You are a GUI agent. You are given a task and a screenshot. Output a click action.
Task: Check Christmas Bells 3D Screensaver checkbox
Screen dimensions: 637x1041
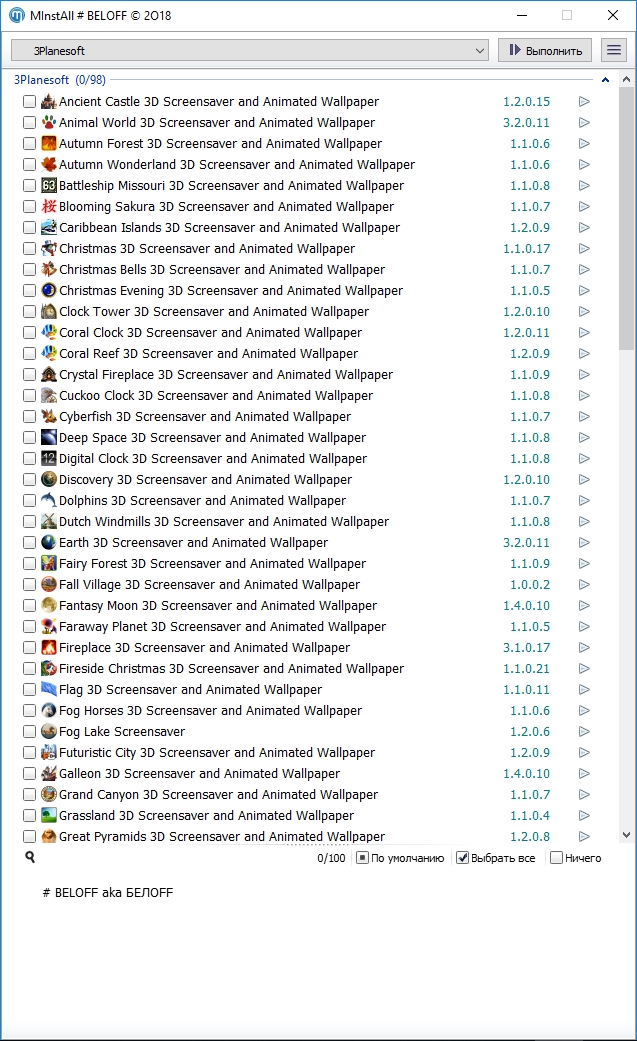(29, 270)
